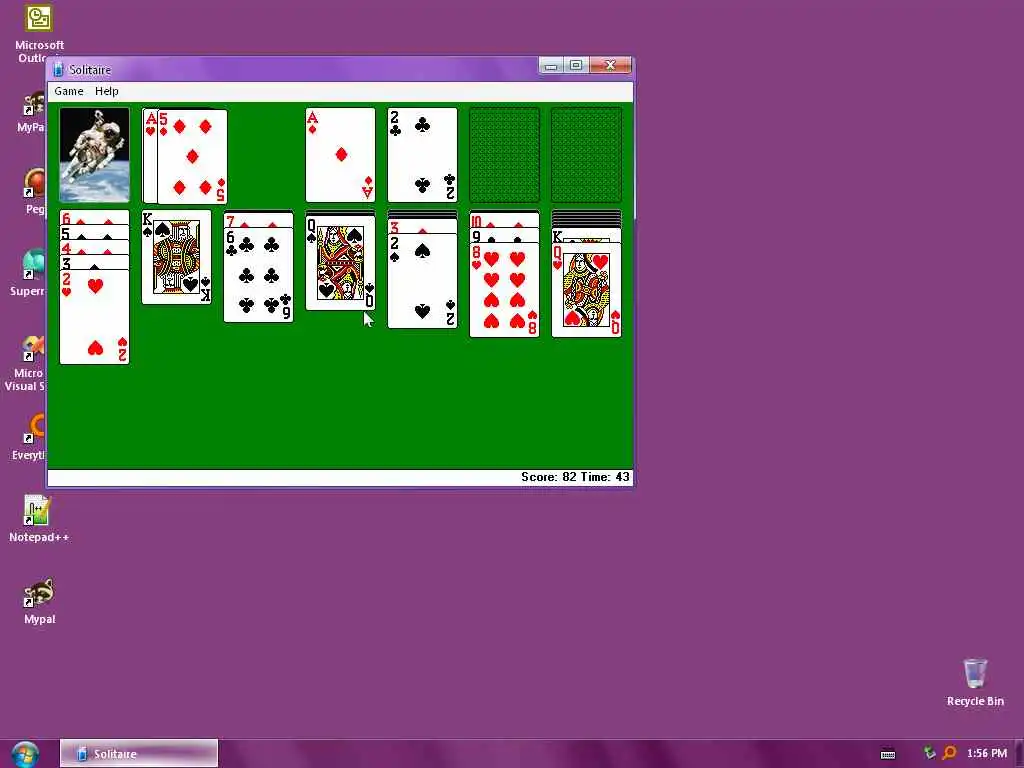Select the Recycle Bin icon
Viewport: 1024px width, 768px height.
[x=975, y=682]
